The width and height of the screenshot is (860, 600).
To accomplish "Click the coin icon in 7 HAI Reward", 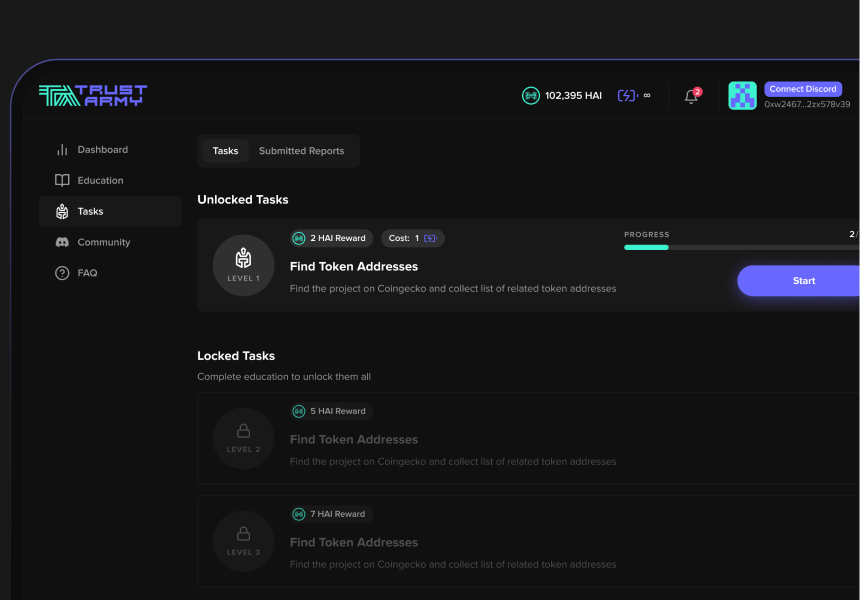I will (299, 514).
